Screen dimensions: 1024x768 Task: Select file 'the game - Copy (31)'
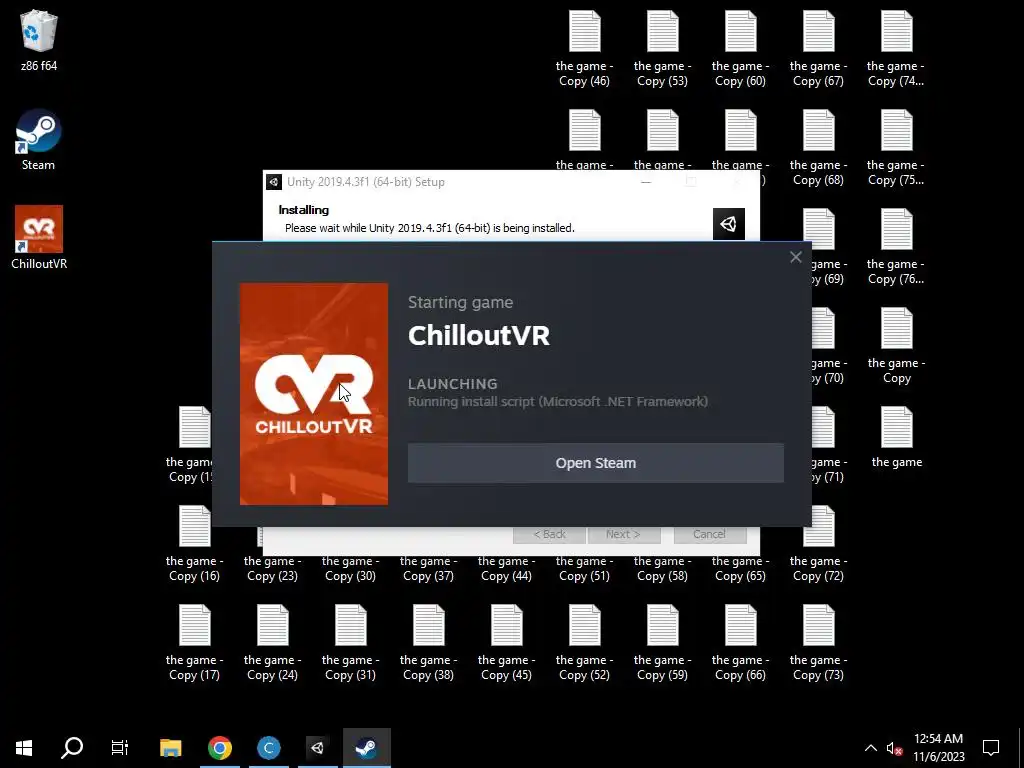pyautogui.click(x=350, y=643)
